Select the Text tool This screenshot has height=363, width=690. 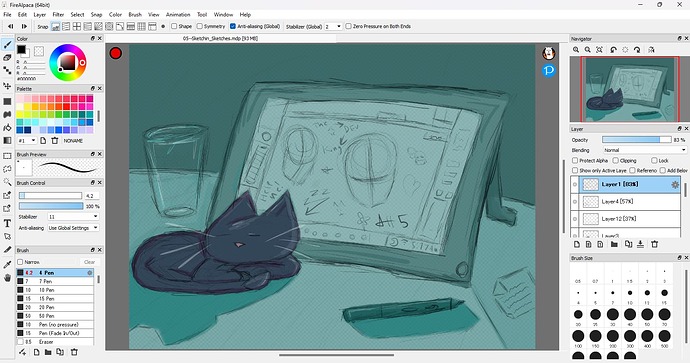(x=7, y=224)
